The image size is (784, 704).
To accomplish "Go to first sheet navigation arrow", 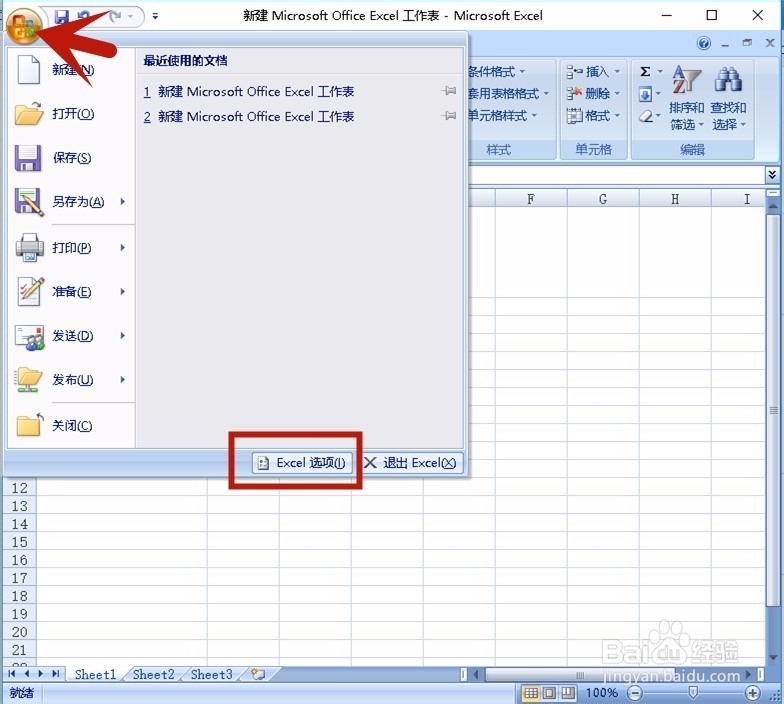I will point(12,674).
